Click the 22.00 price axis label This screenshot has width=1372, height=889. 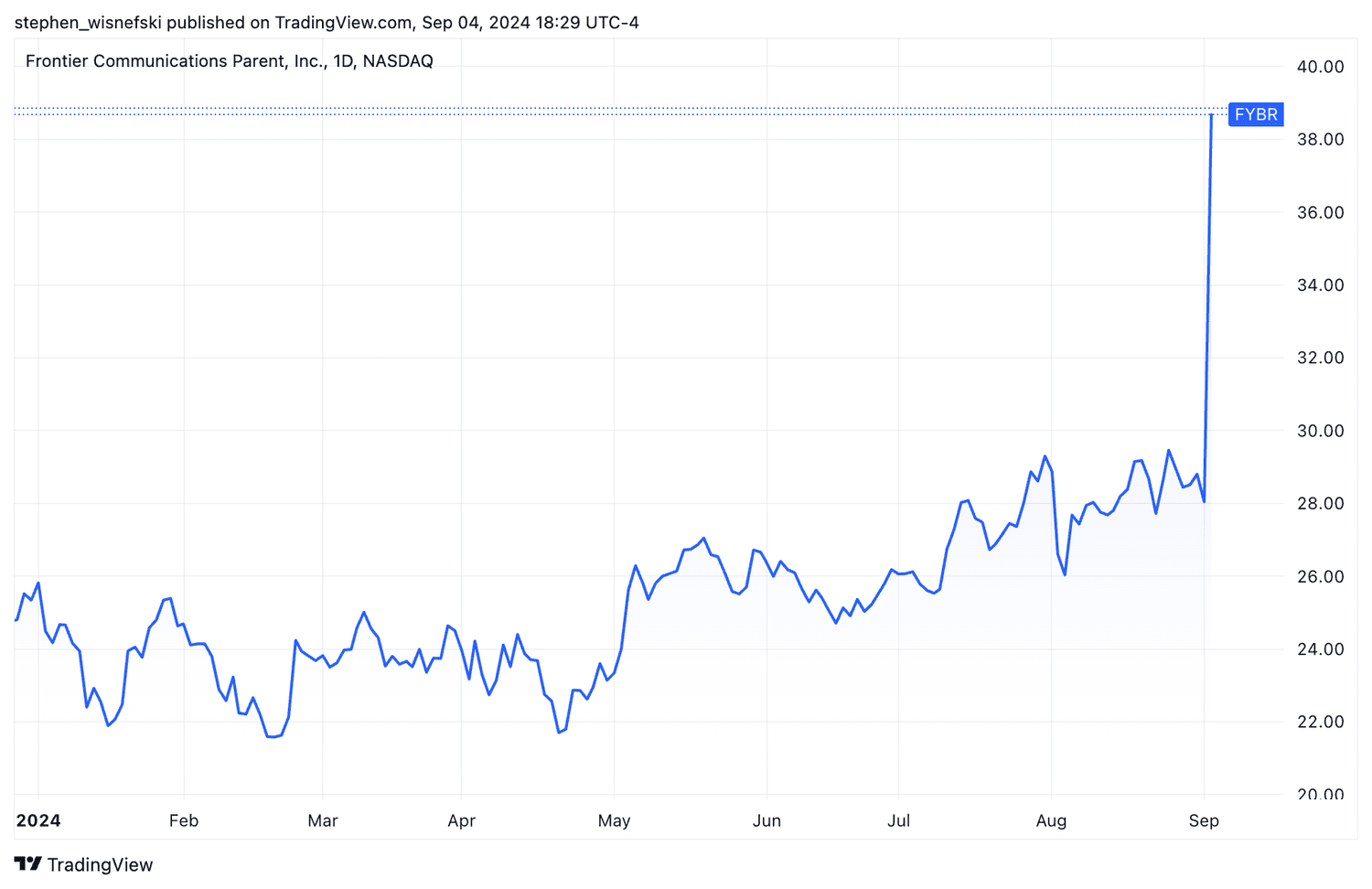point(1321,722)
